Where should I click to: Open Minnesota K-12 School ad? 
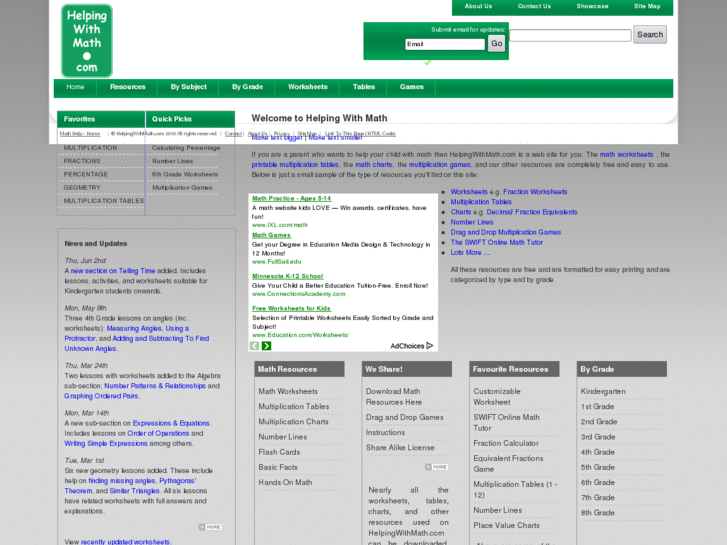[287, 276]
